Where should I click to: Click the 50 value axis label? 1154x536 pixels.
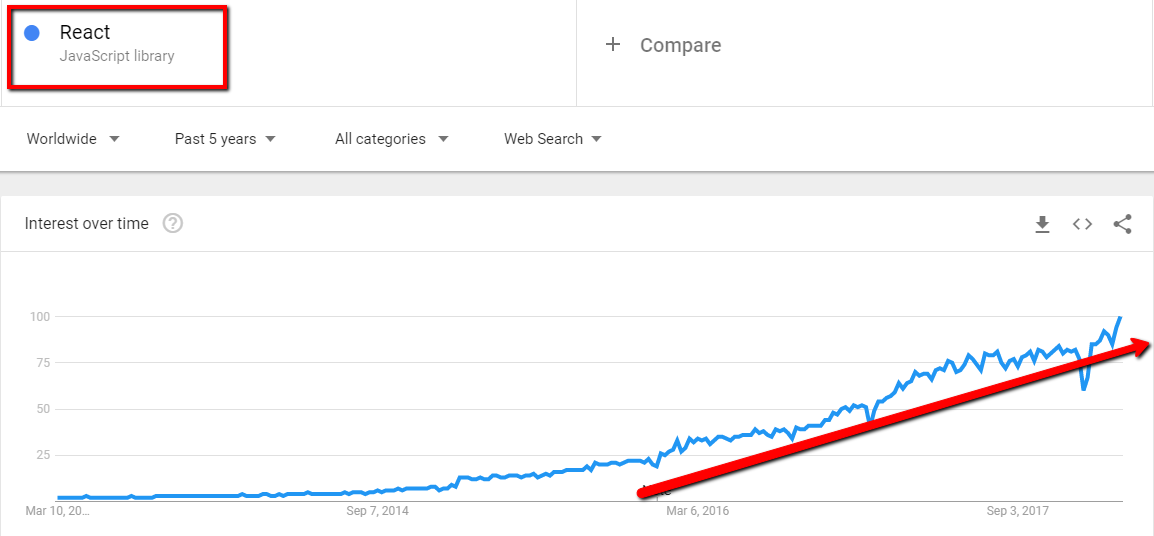[x=43, y=409]
